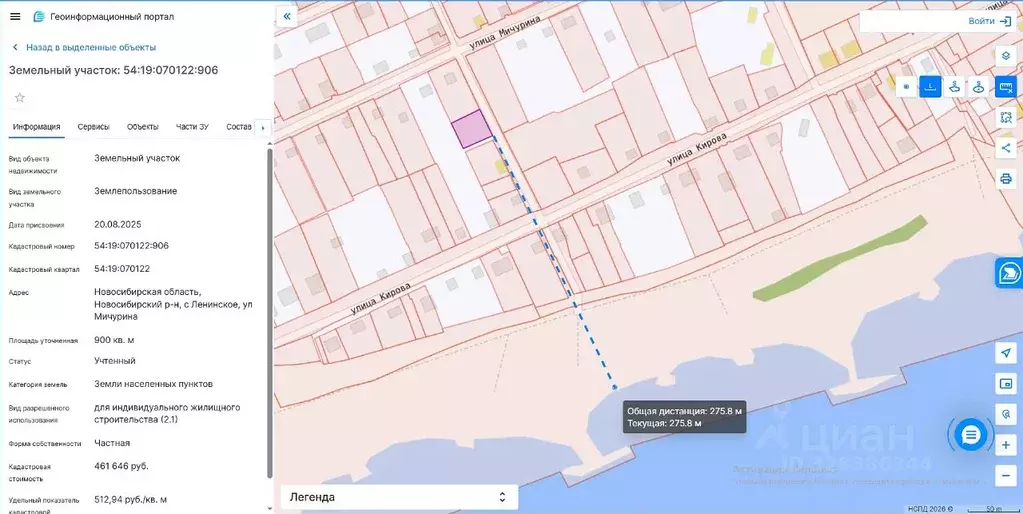
Task: Add parcel to favorites with star
Action: (x=19, y=98)
